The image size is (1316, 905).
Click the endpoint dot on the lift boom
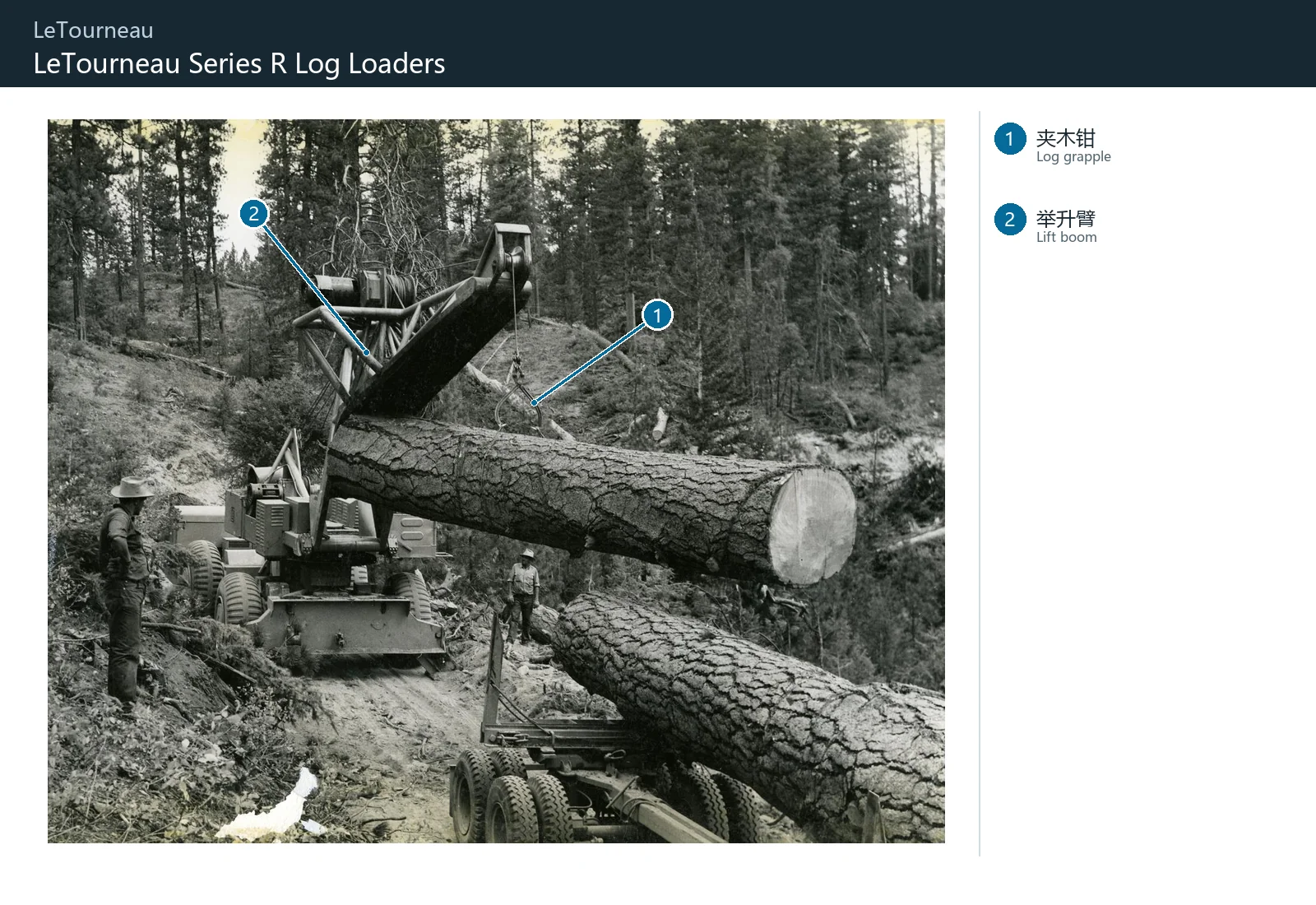[367, 352]
